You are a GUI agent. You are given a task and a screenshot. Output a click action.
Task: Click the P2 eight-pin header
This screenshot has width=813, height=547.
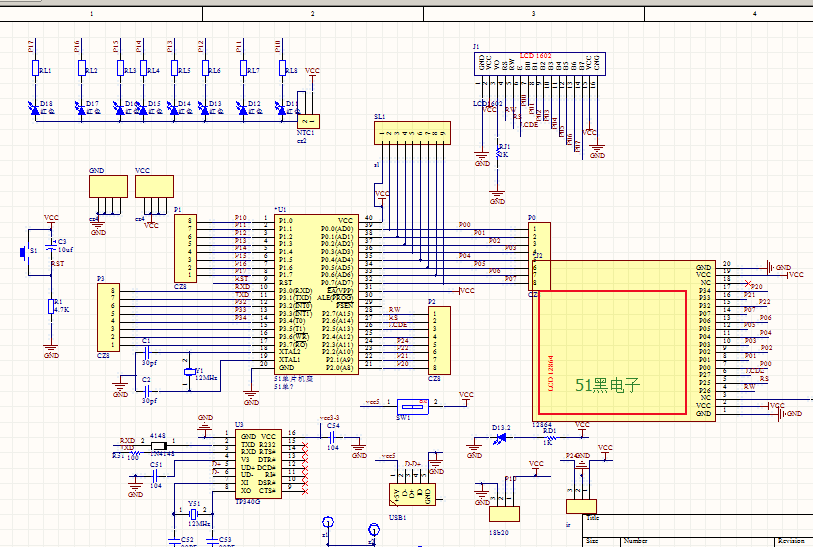coord(439,341)
